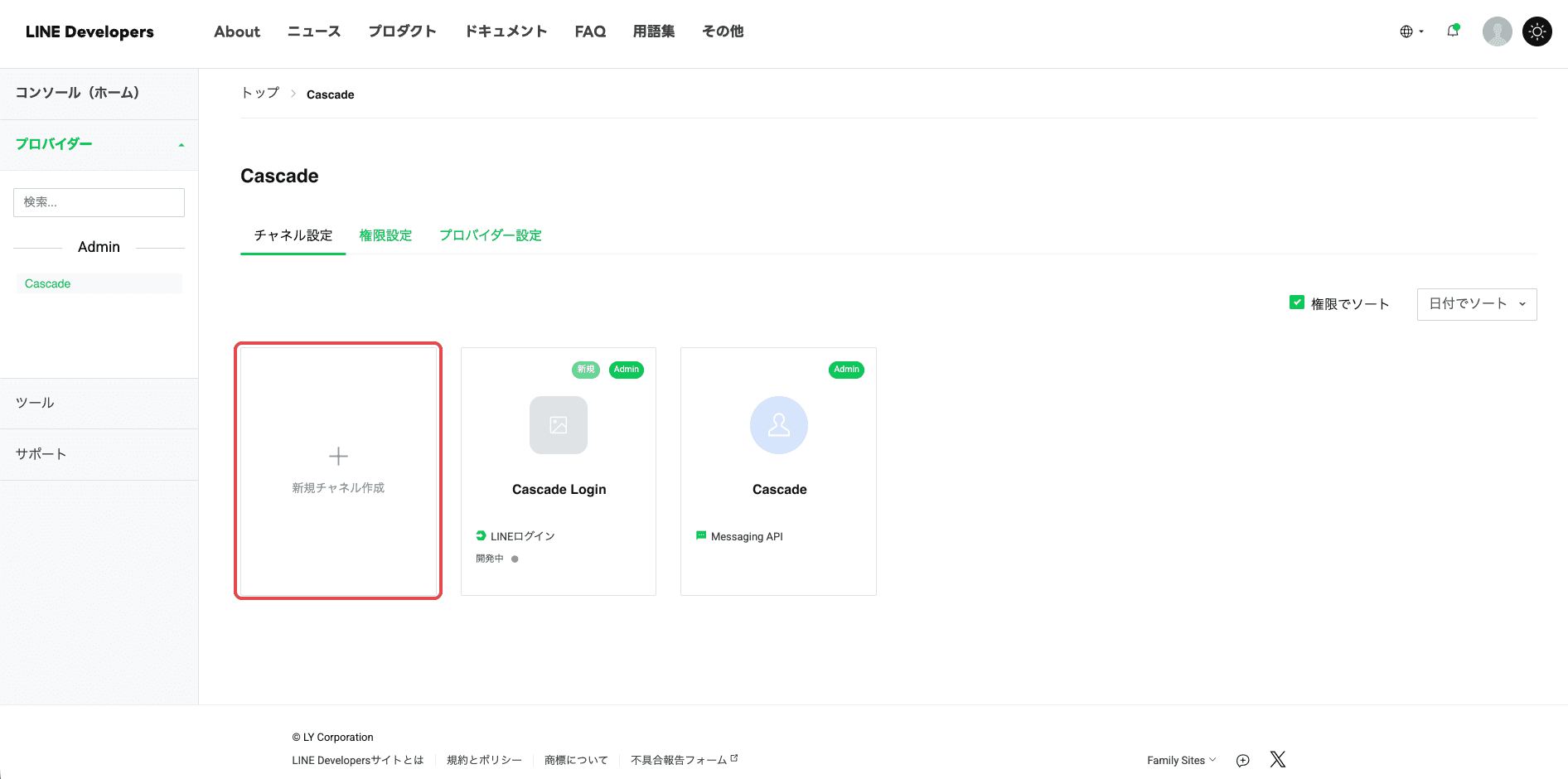
Task: Click the Messaging API text label
Action: (x=747, y=537)
